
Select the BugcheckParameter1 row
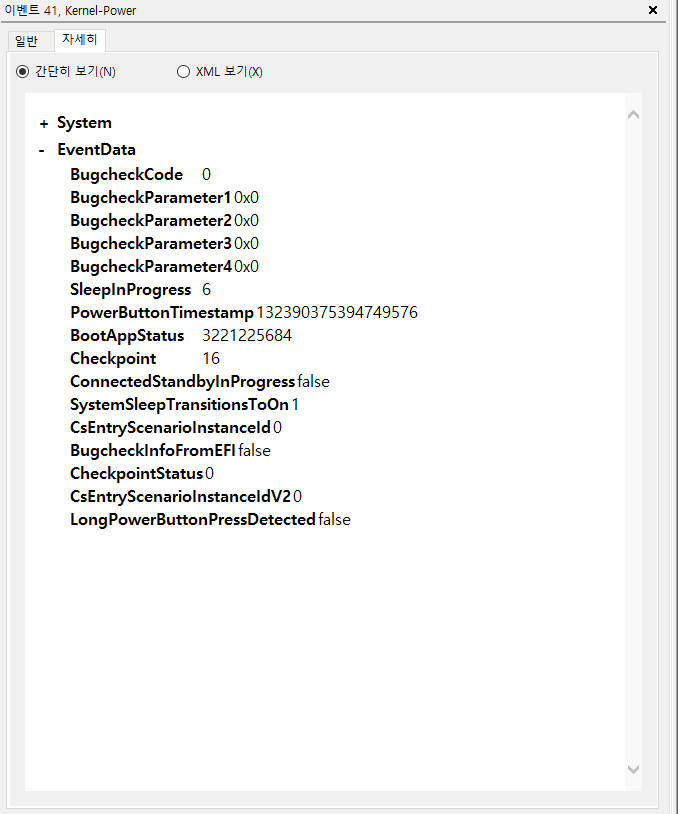tap(150, 197)
